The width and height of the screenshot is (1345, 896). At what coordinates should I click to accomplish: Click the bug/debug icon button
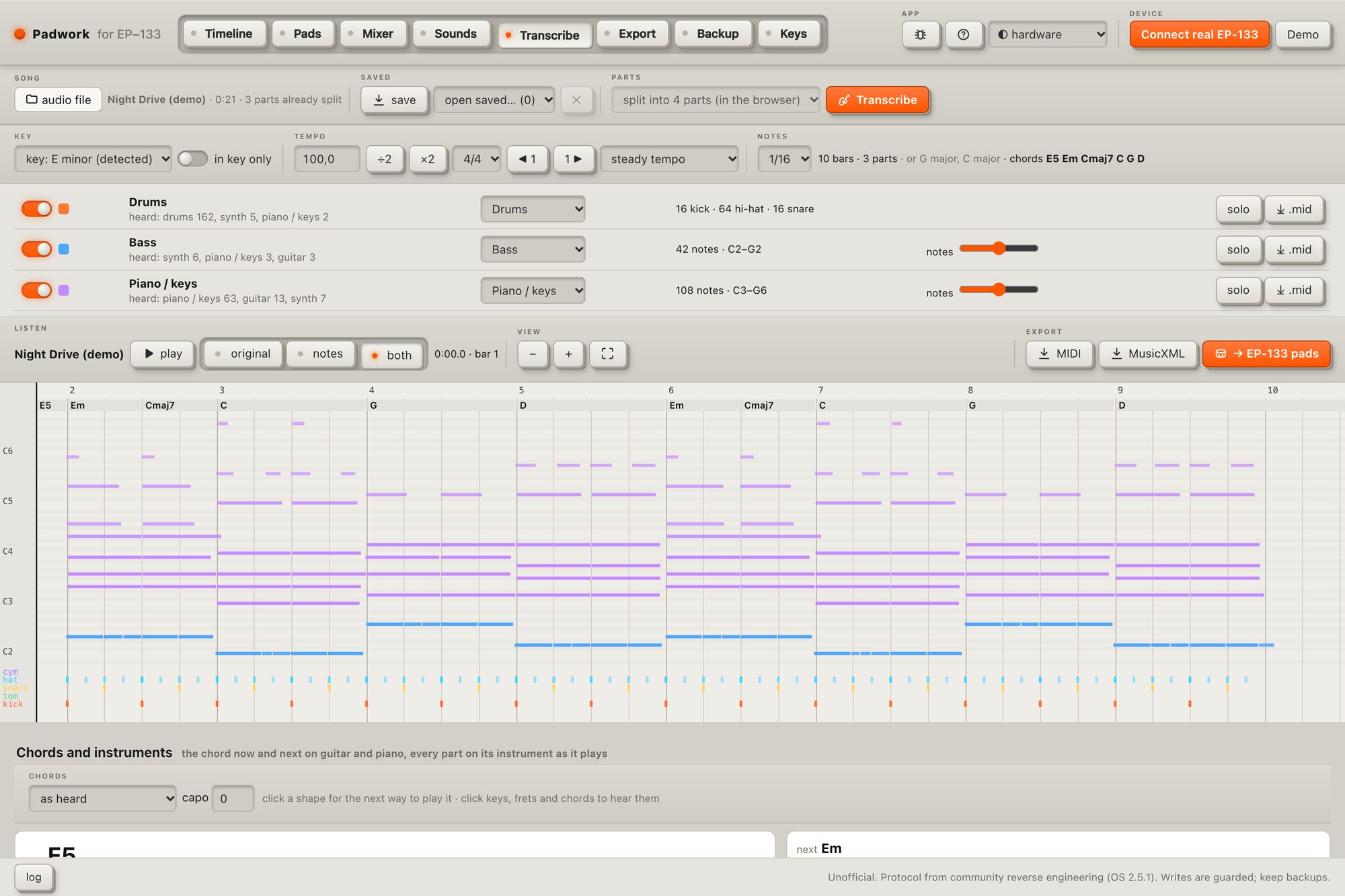(921, 34)
